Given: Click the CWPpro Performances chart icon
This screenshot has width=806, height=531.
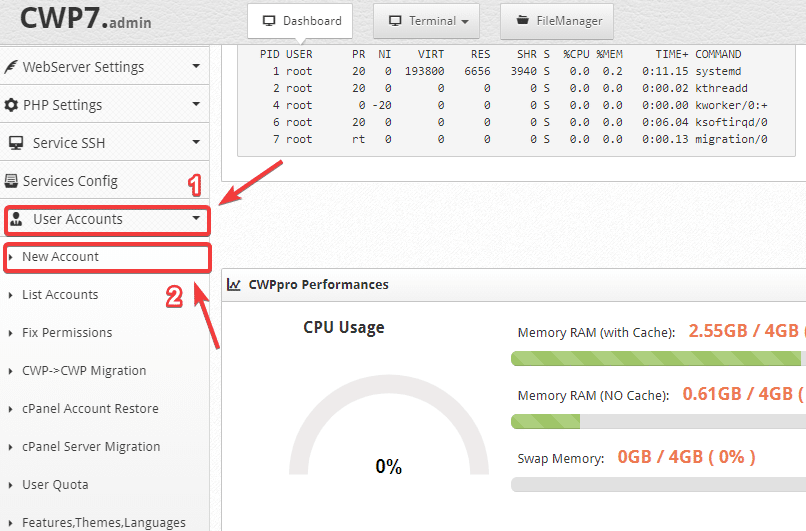Looking at the screenshot, I should pos(234,285).
